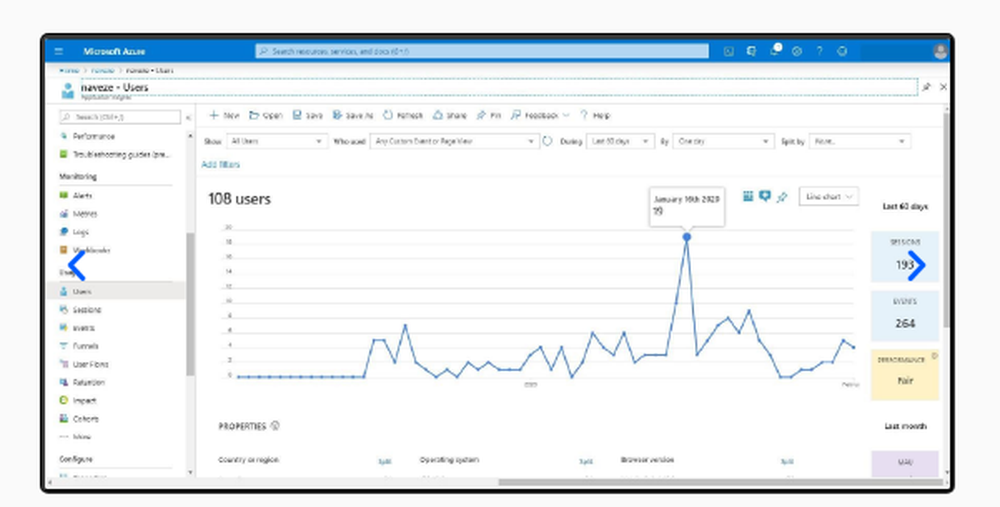This screenshot has height=507, width=1000.
Task: Open the directory and subscription filter icon
Action: (751, 52)
